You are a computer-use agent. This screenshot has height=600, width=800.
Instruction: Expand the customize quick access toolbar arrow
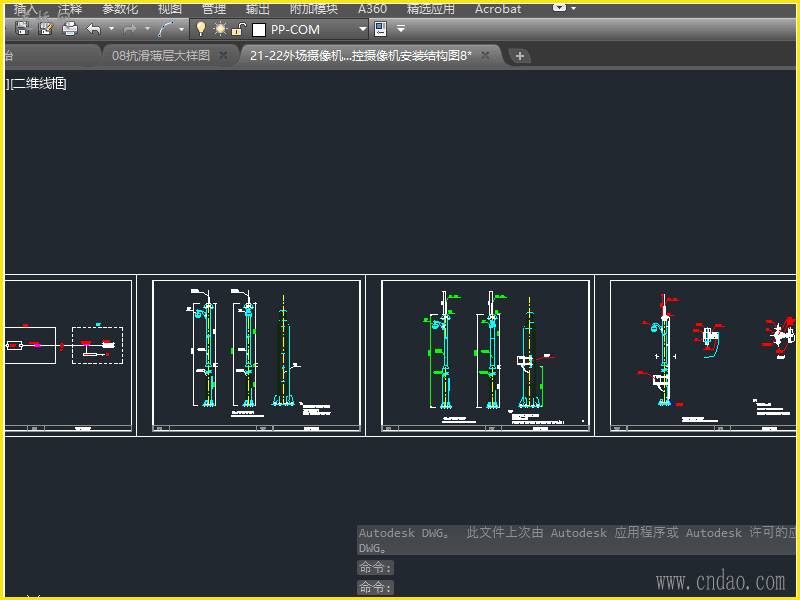coord(401,29)
